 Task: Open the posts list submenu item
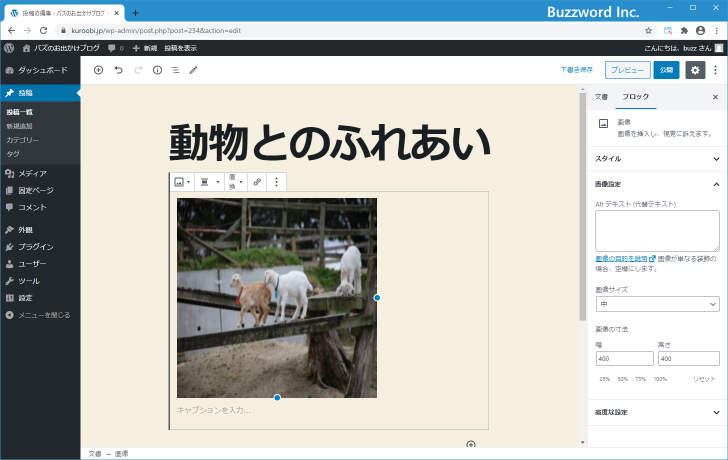point(20,112)
